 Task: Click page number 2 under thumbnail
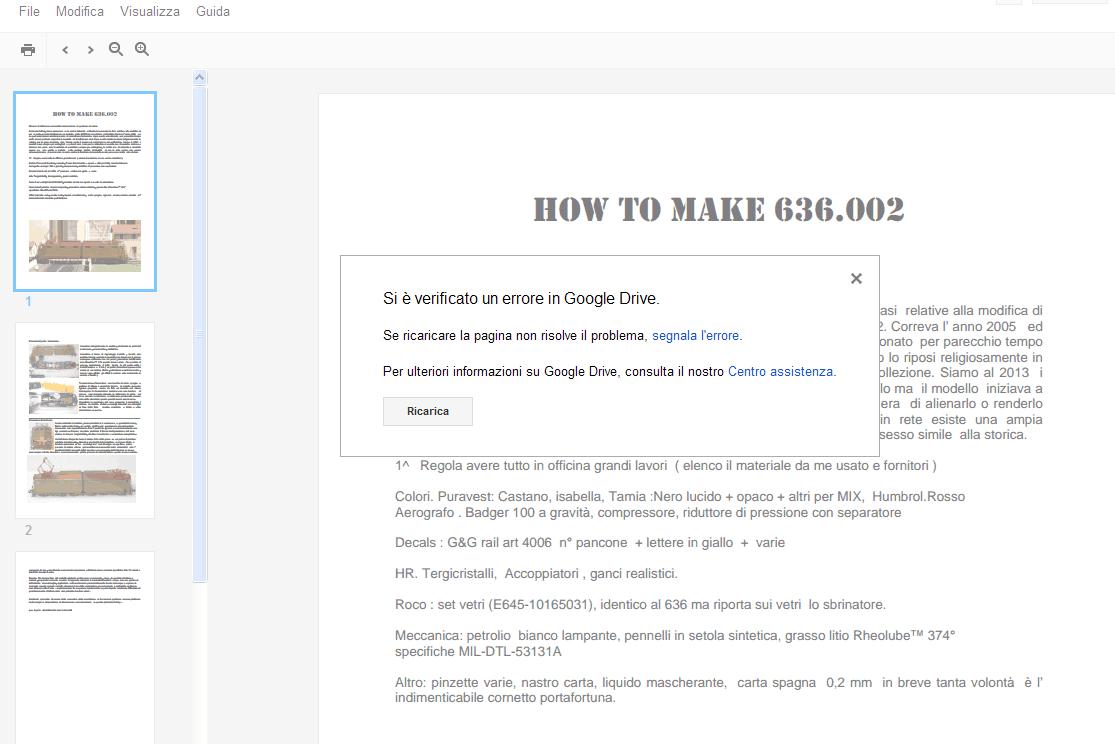[28, 531]
